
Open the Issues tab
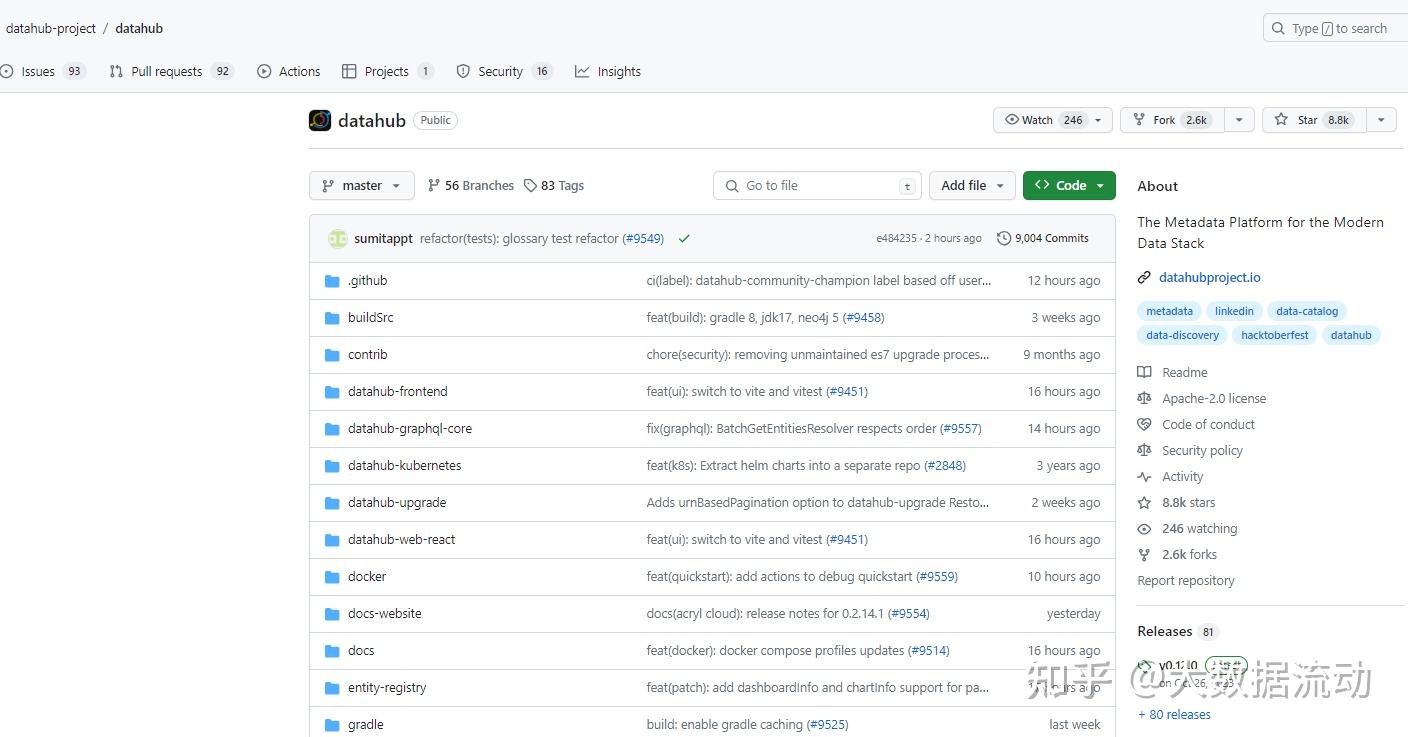pyautogui.click(x=42, y=71)
